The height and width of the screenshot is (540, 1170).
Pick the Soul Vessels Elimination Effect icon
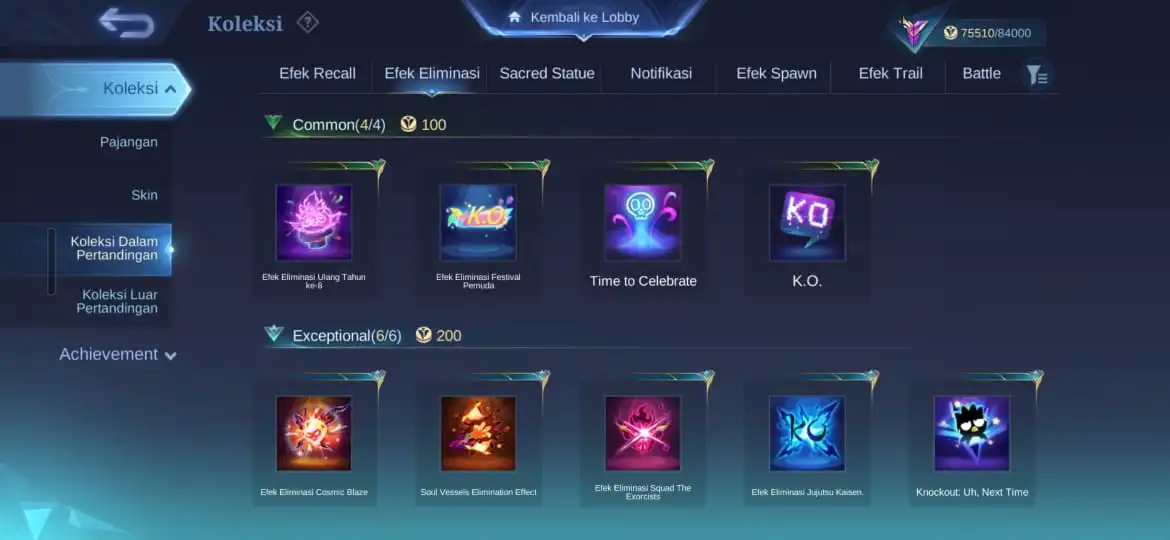pos(478,433)
